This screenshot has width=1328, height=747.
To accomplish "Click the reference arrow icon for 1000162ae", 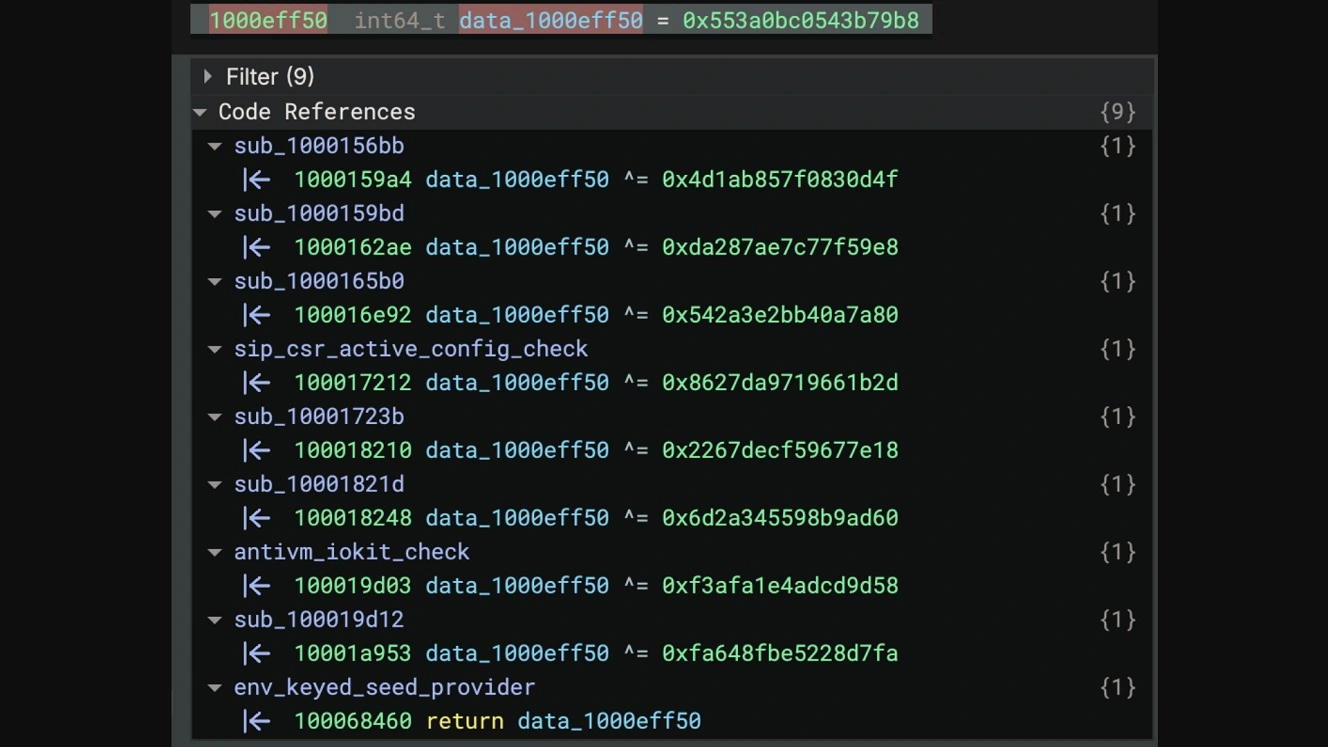I will point(257,247).
